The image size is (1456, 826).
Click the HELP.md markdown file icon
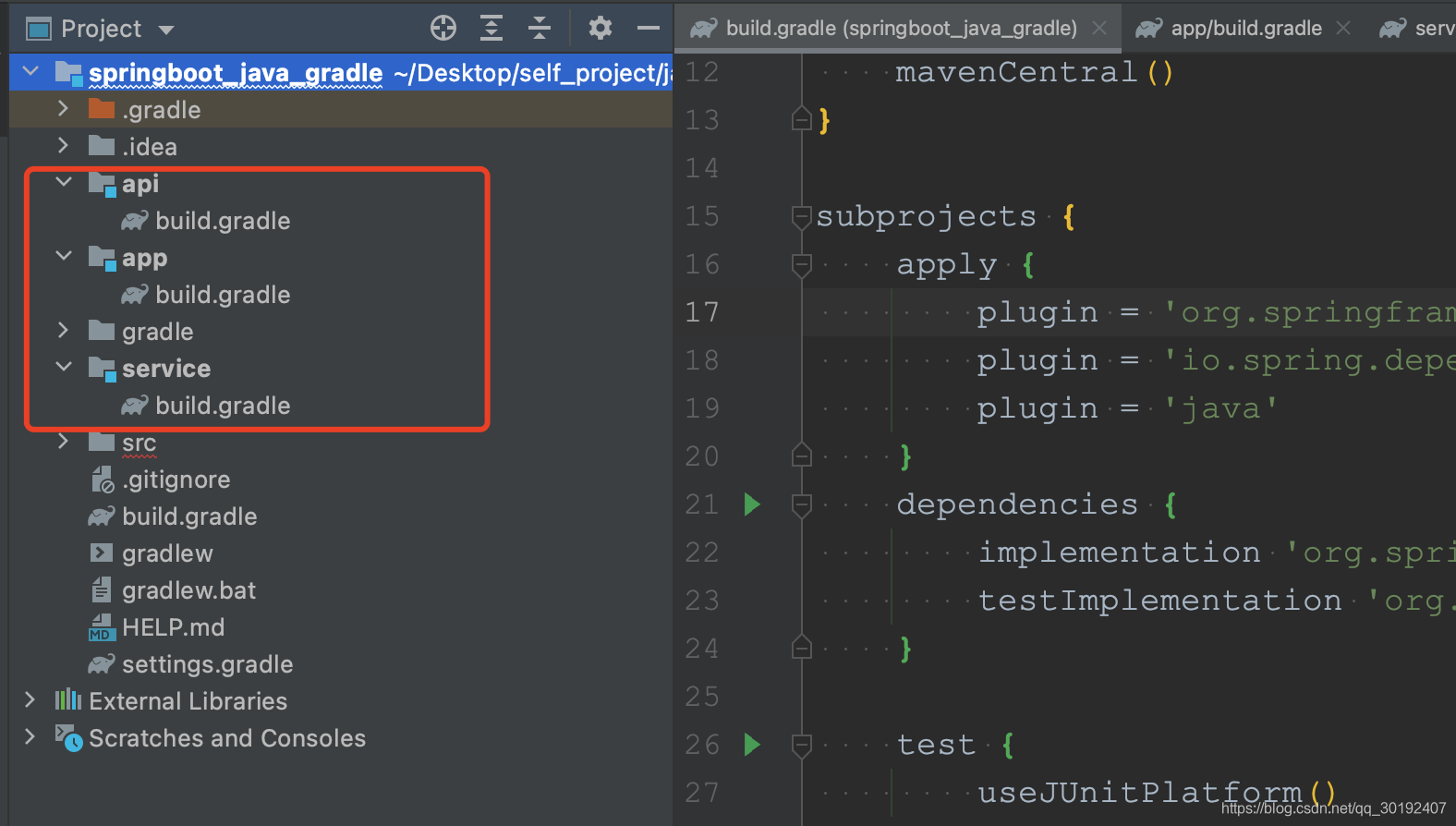tap(102, 627)
